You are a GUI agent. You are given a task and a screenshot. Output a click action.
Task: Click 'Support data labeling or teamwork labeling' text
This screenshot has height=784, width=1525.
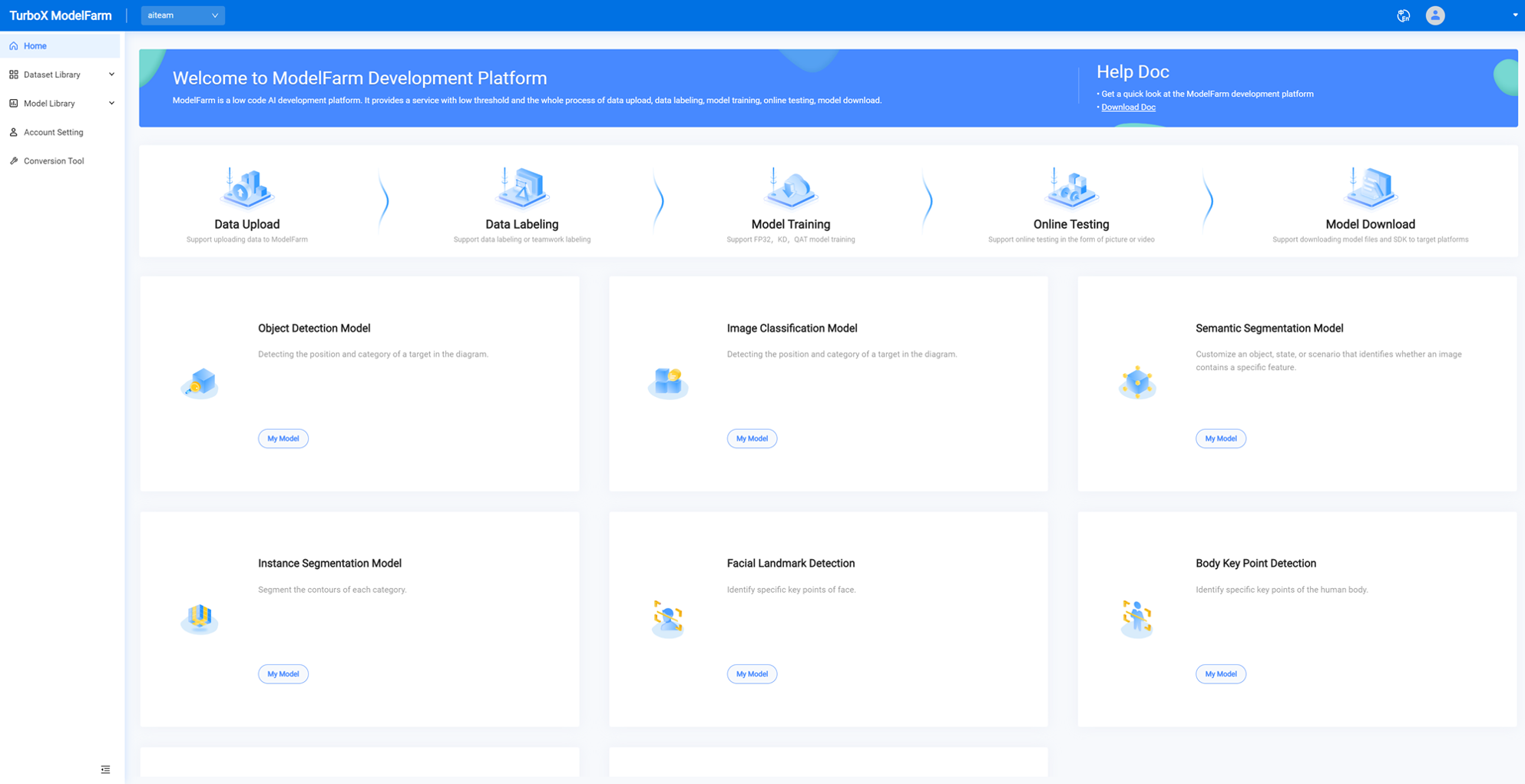[522, 240]
